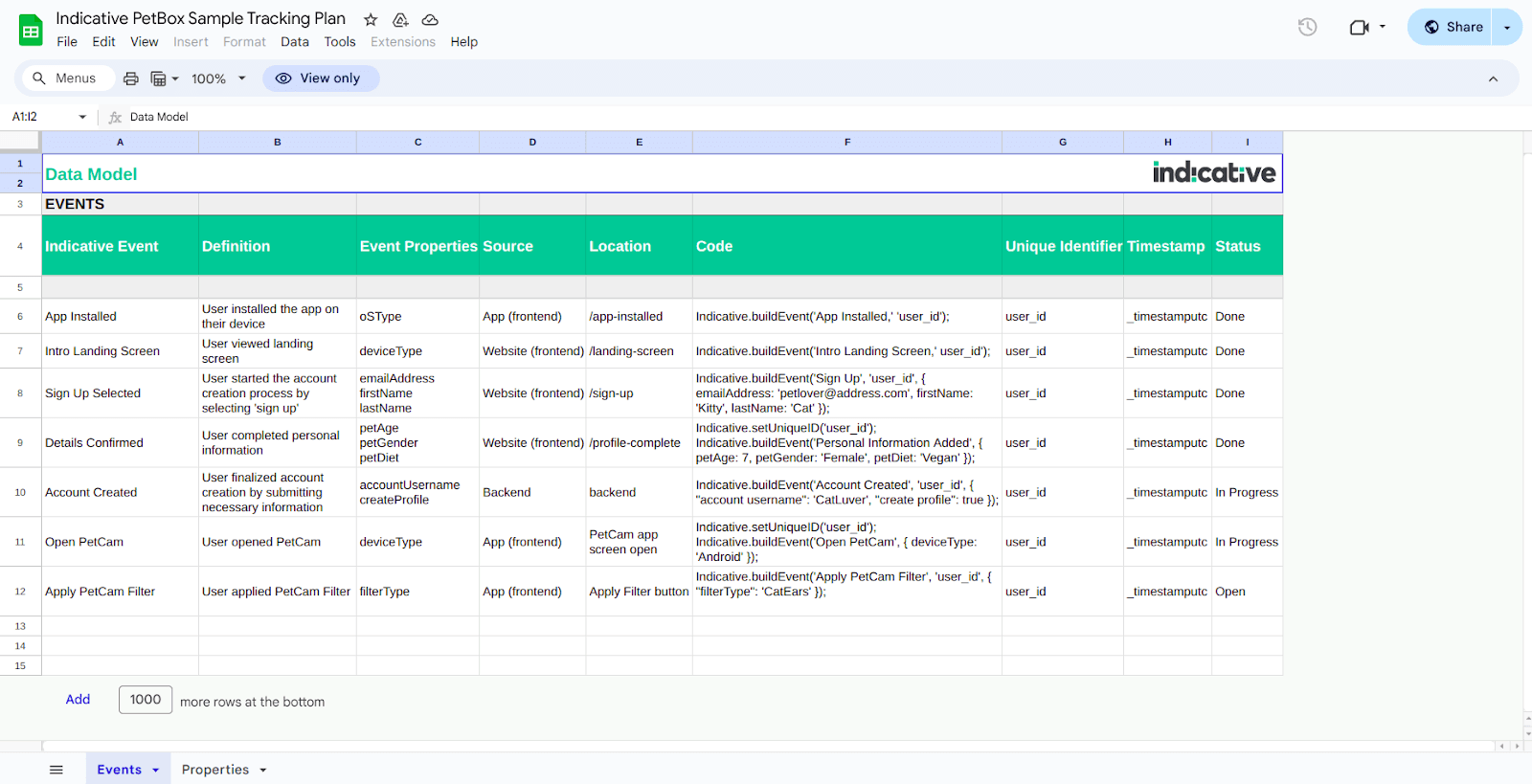Select the Apply Filter button cell

pyautogui.click(x=640, y=592)
